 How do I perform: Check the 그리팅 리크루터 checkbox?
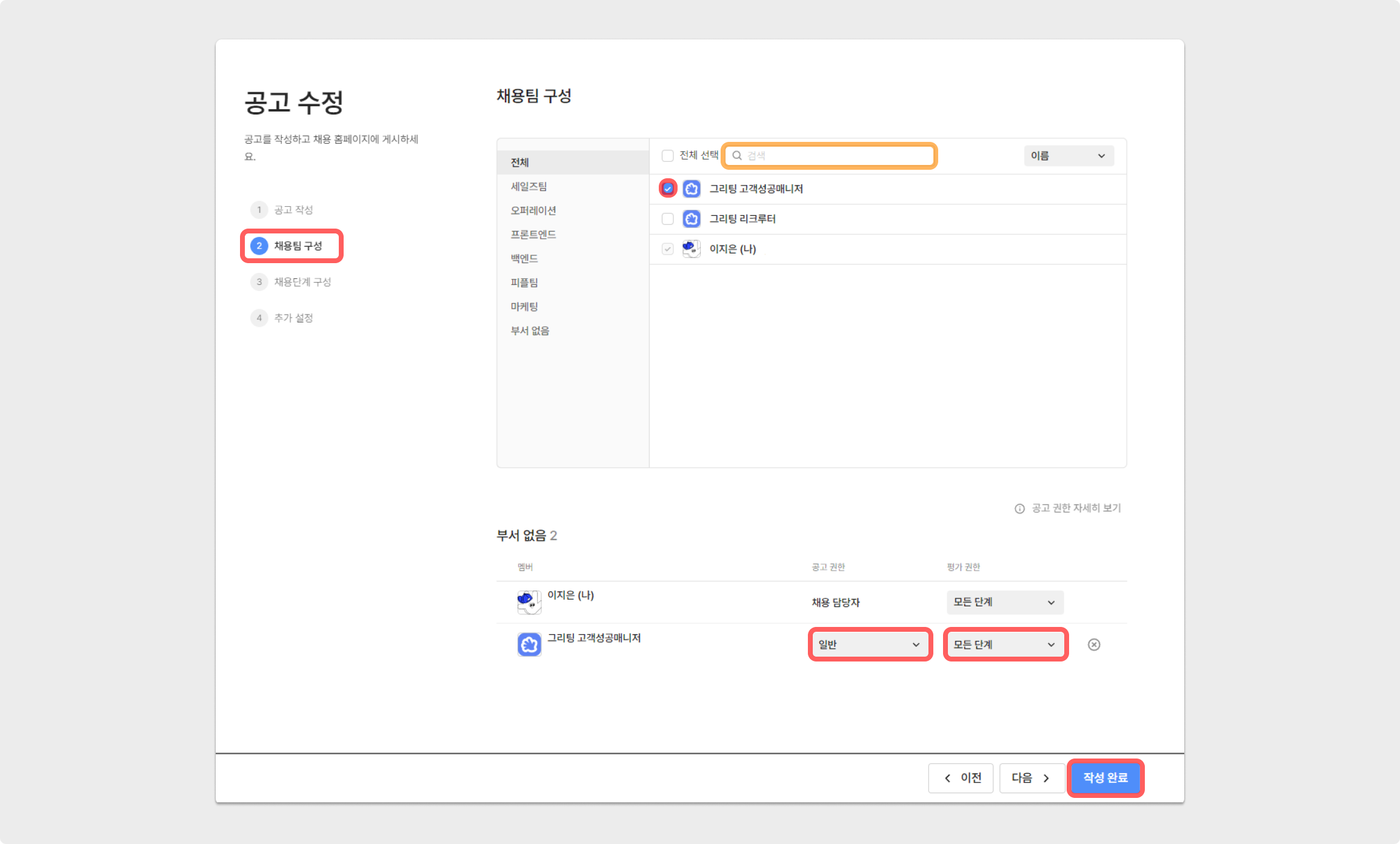click(668, 219)
